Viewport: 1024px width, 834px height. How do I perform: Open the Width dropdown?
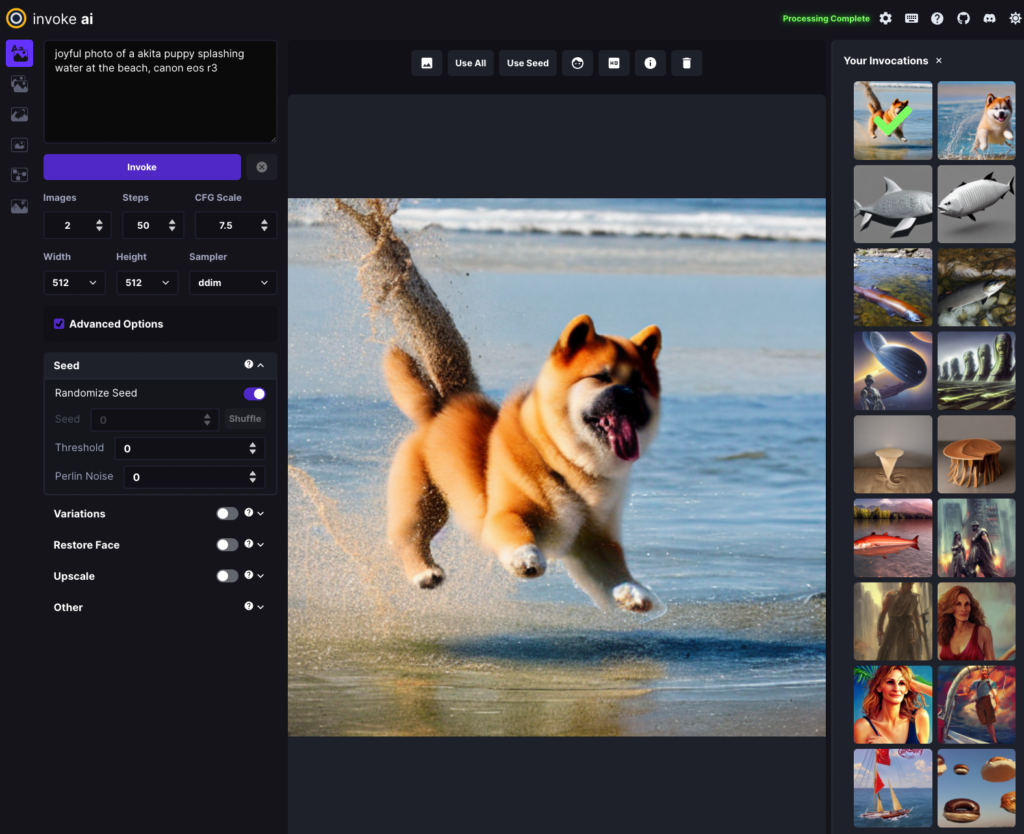coord(76,283)
